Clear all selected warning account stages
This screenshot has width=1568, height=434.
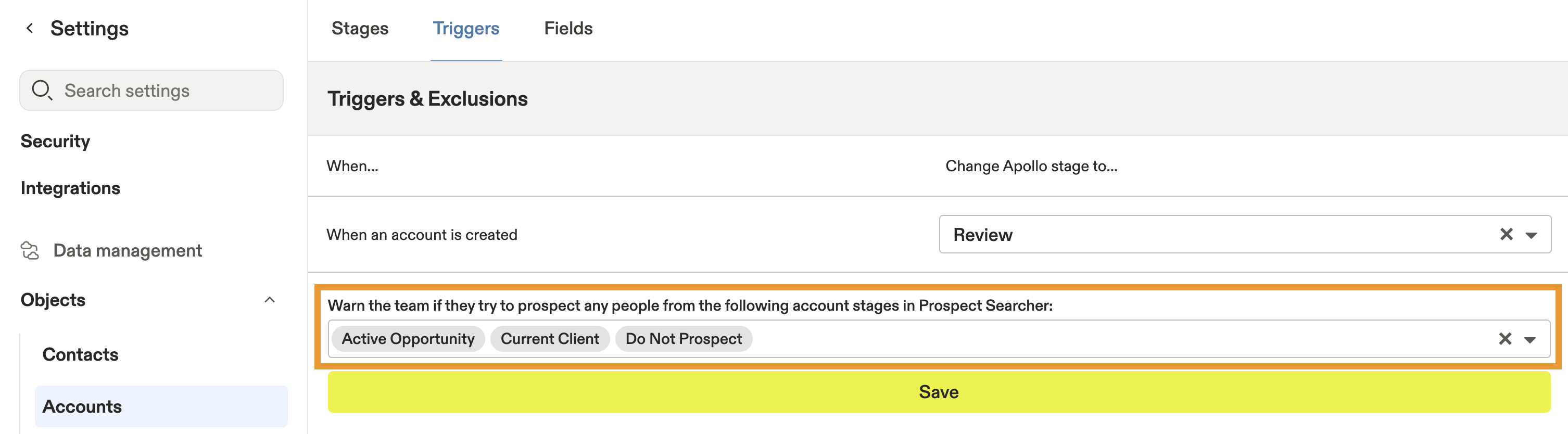coord(1506,338)
